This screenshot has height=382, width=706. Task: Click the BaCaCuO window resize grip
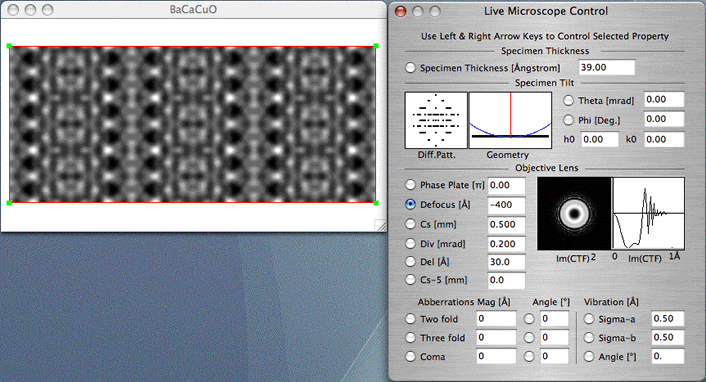[380, 226]
